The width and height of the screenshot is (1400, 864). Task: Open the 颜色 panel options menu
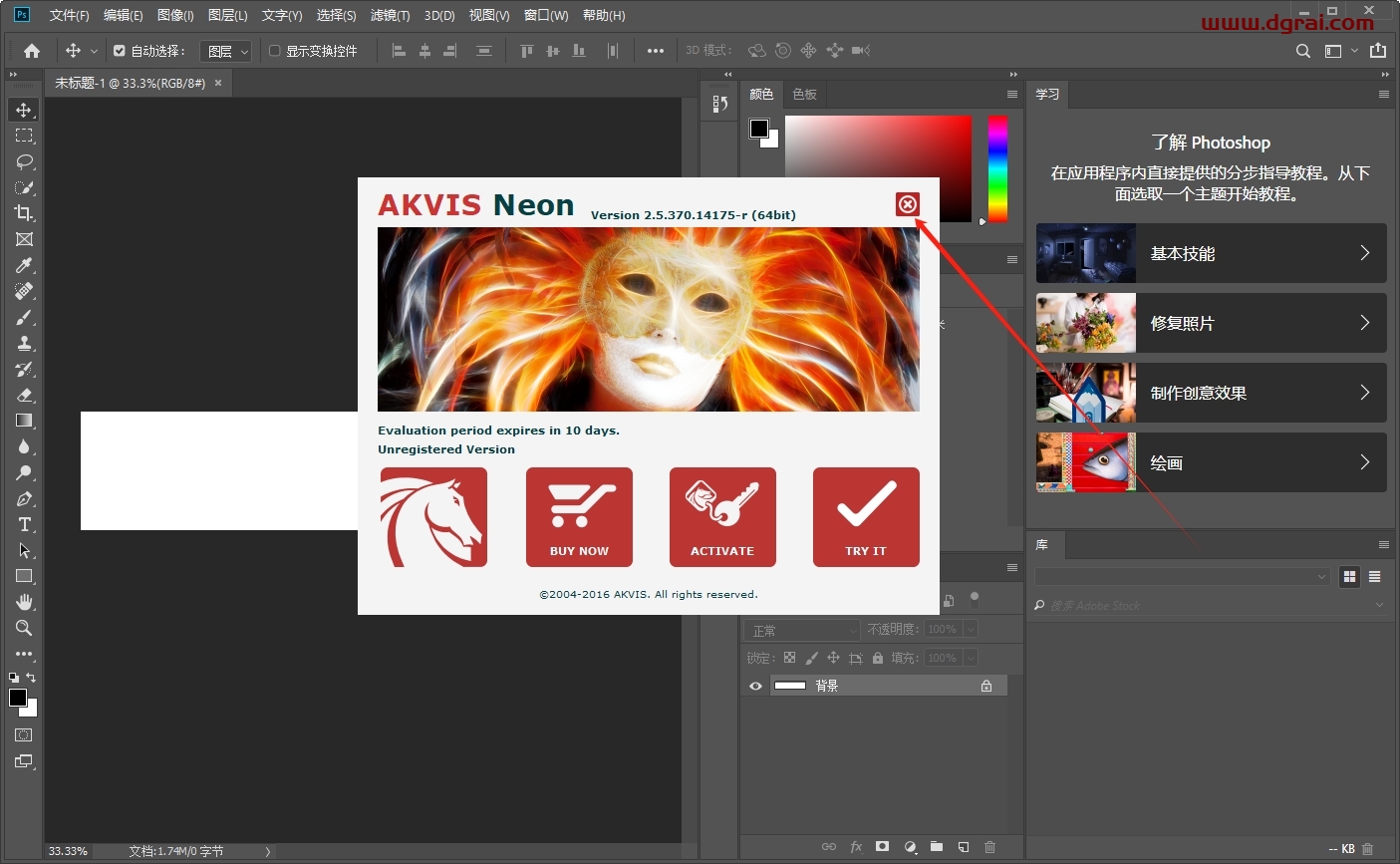click(x=1012, y=95)
